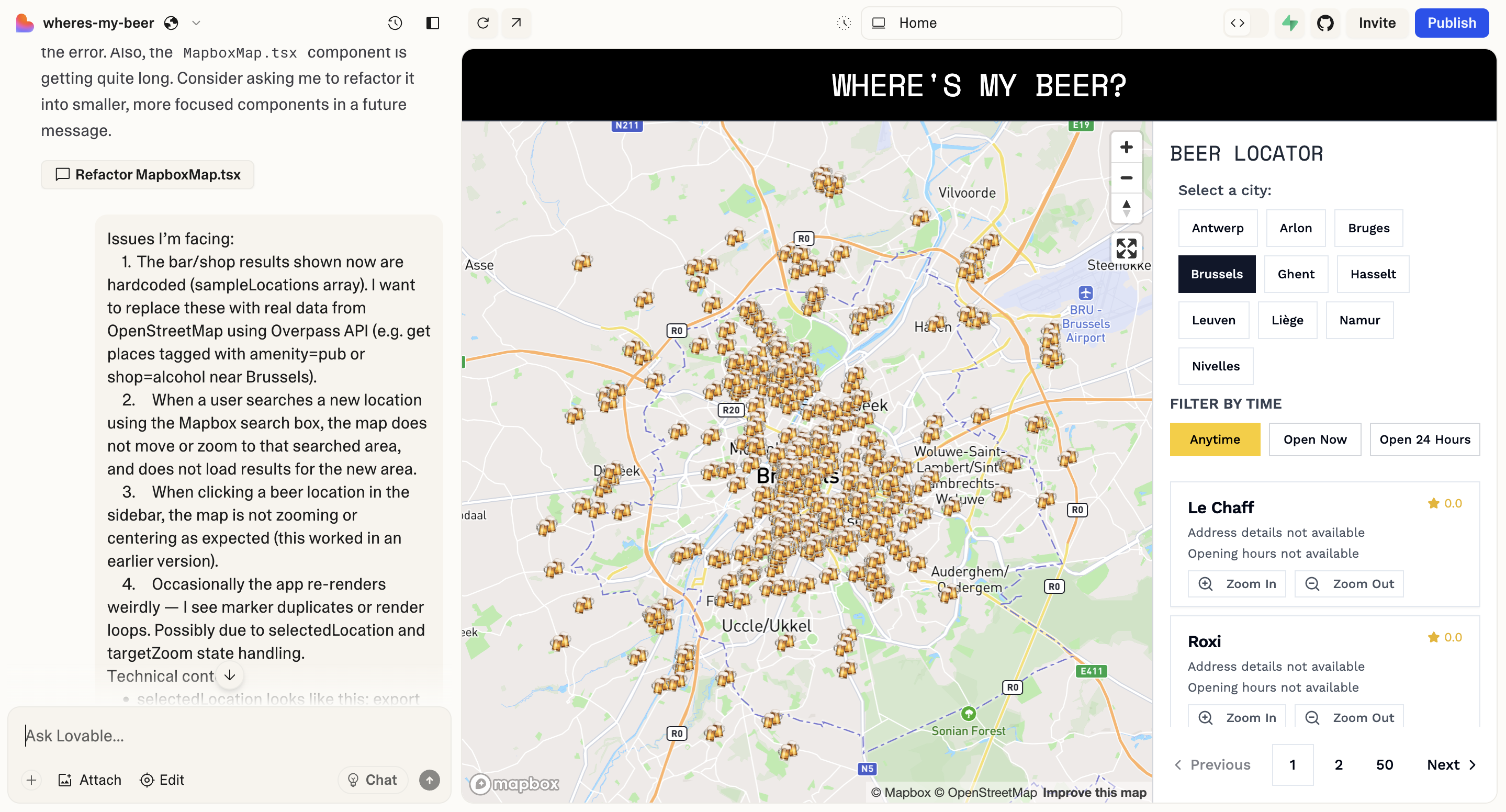The image size is (1506, 812).
Task: Click the Invite button
Action: tap(1377, 23)
